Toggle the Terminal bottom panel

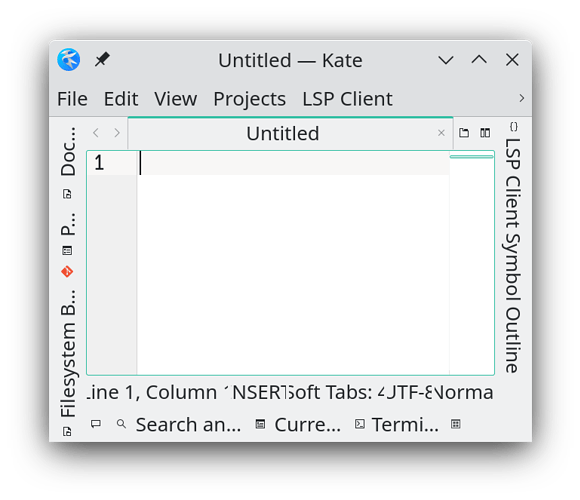397,424
